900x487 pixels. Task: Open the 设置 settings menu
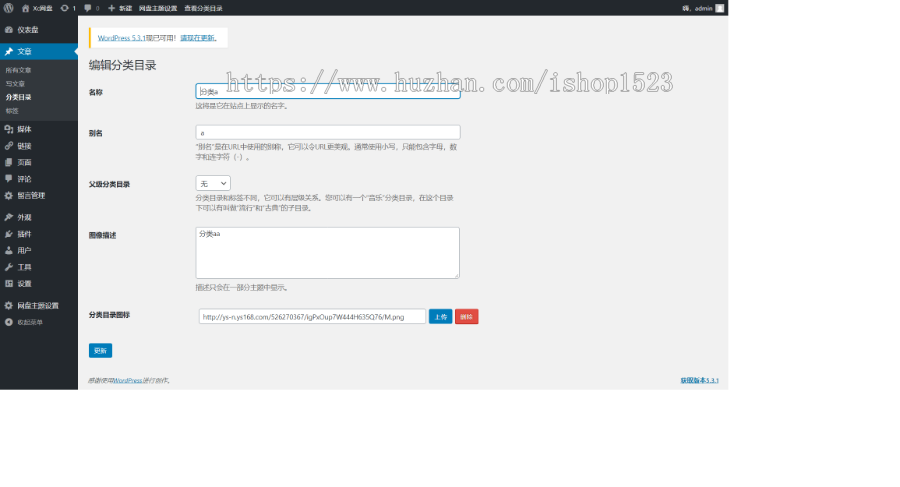pos(38,284)
